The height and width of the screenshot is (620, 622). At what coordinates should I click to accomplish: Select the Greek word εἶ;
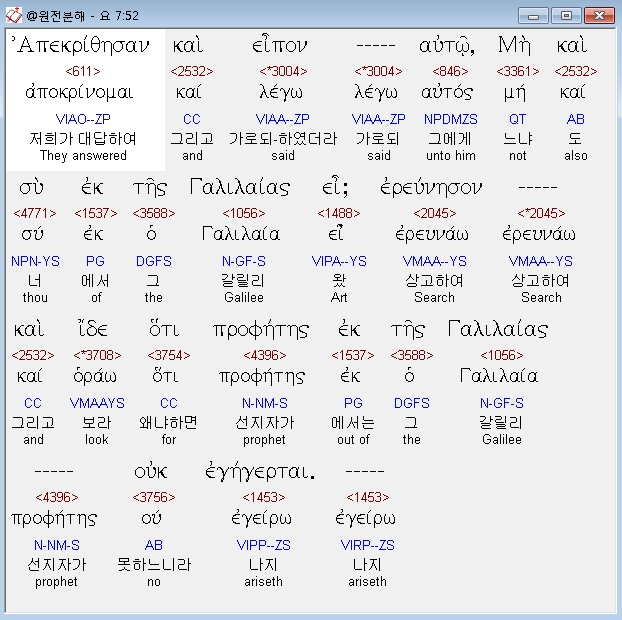[x=335, y=187]
